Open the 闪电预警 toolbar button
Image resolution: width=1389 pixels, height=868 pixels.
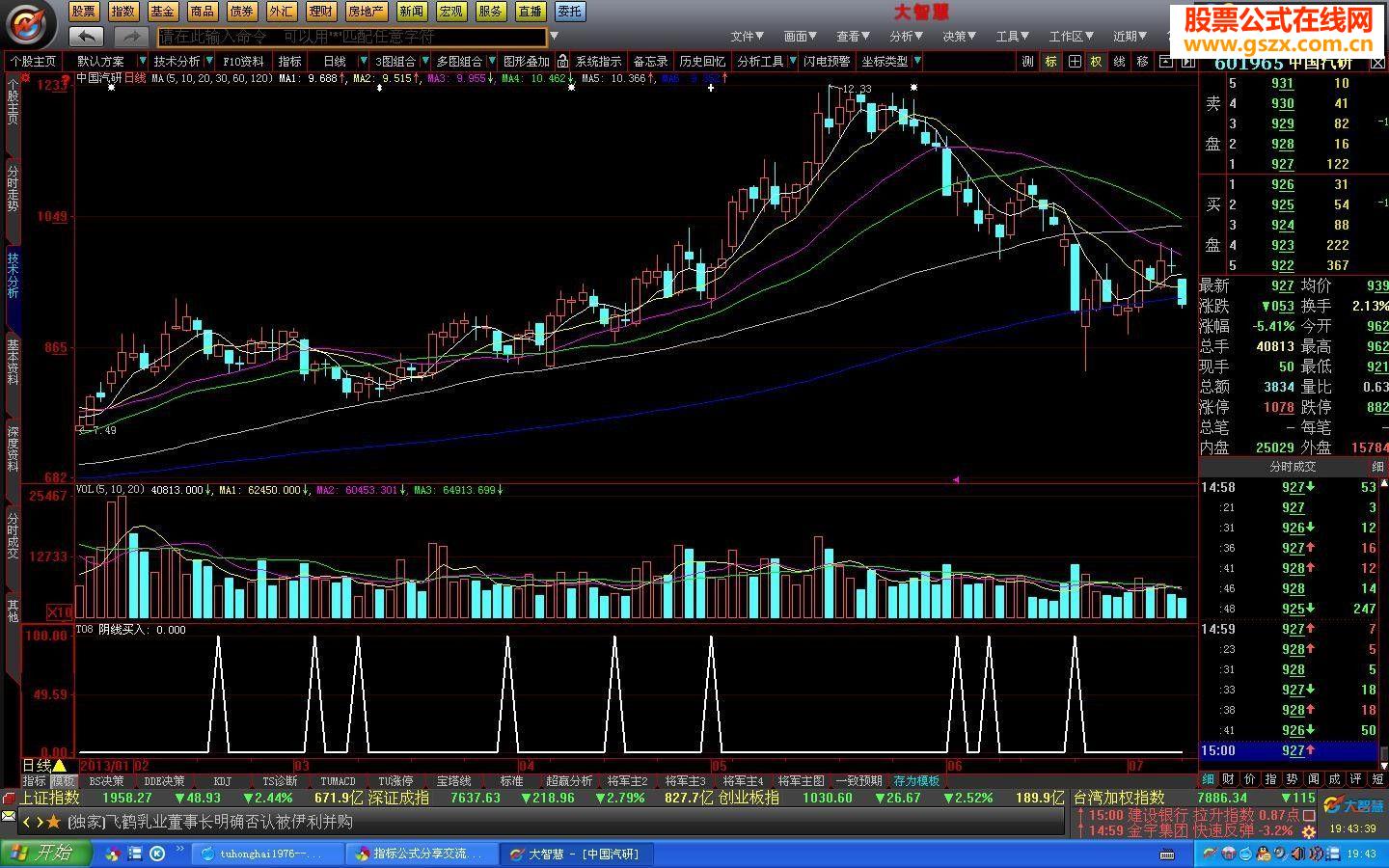[x=828, y=61]
